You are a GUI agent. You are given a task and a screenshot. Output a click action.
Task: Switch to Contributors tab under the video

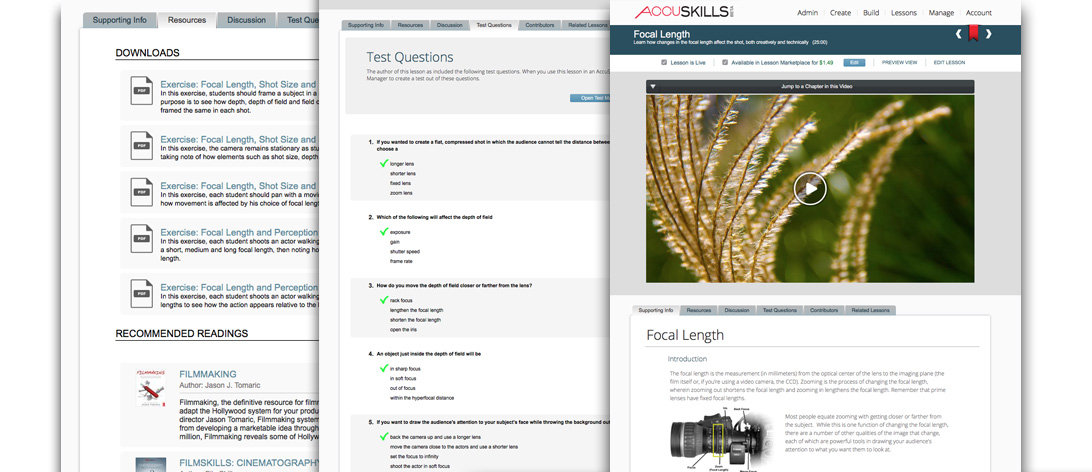(824, 310)
